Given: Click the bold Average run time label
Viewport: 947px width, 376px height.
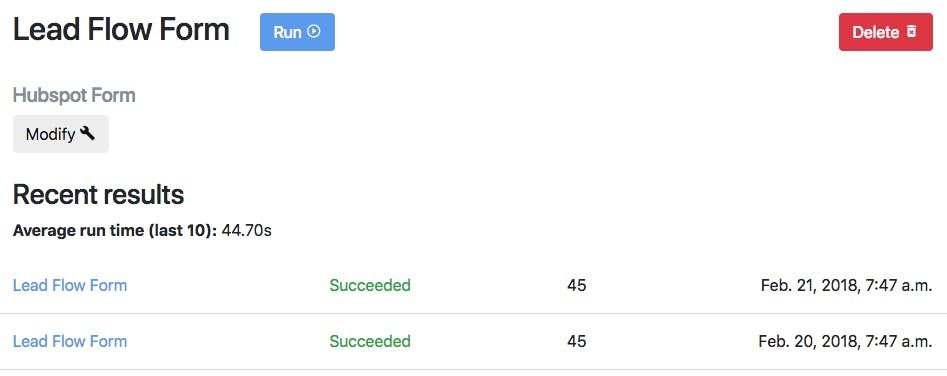Looking at the screenshot, I should pyautogui.click(x=115, y=231).
